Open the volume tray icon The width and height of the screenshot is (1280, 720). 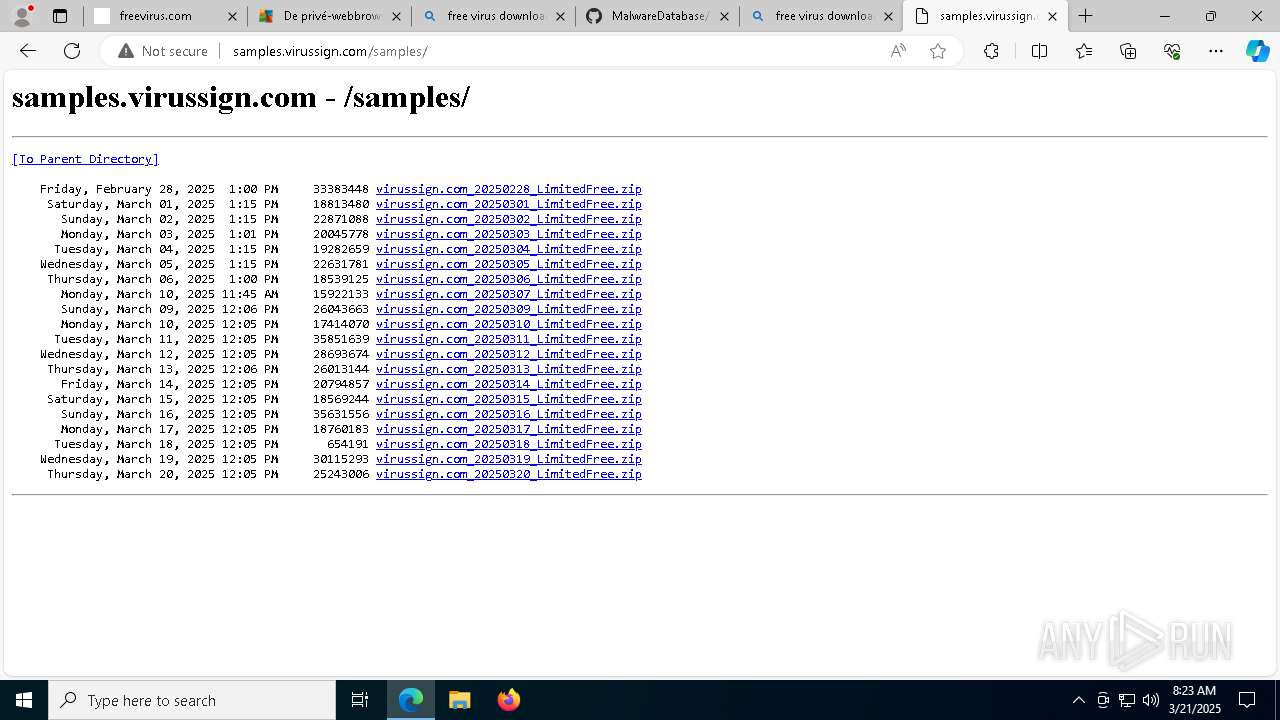pyautogui.click(x=1150, y=700)
